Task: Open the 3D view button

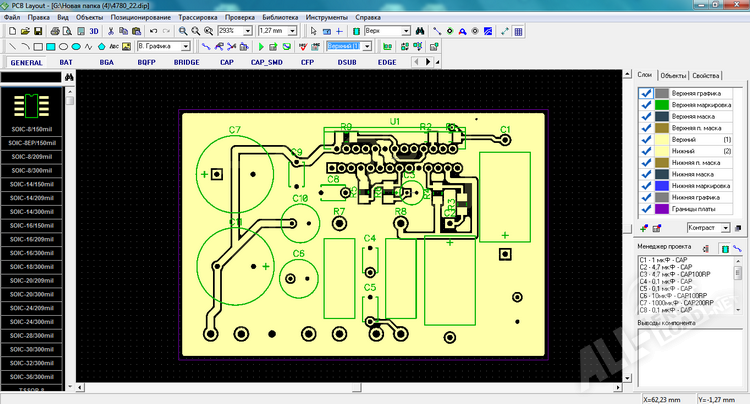Action: tap(93, 32)
